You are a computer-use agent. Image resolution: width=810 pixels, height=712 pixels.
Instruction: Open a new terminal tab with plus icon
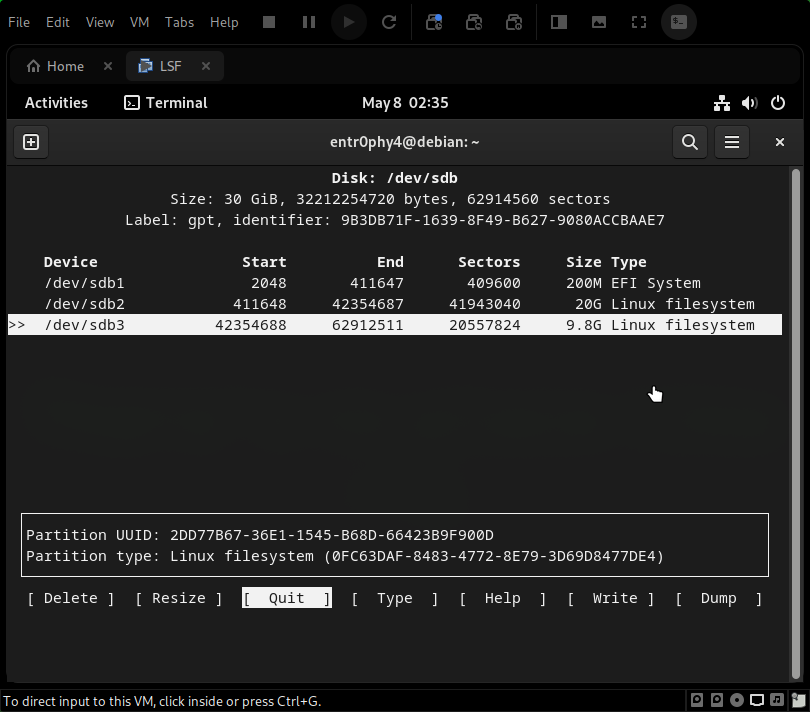[31, 143]
